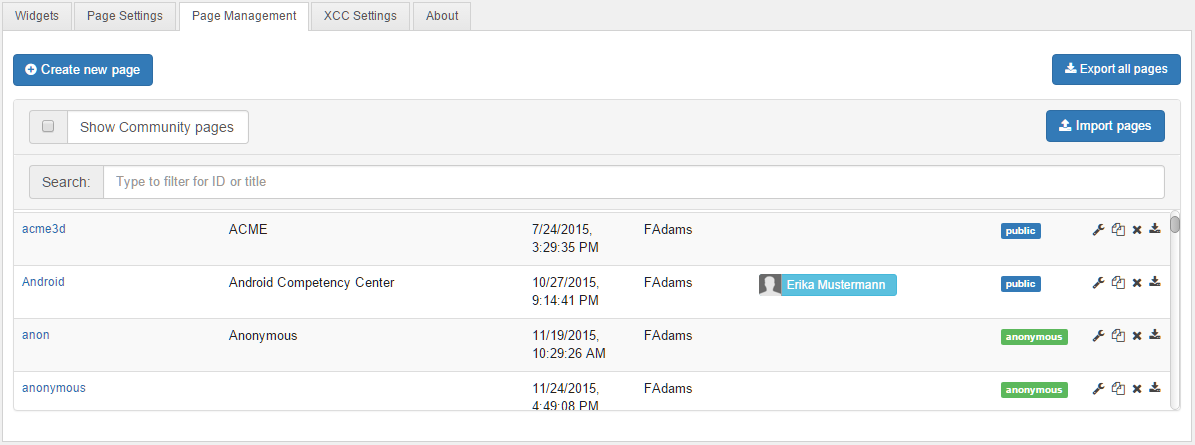Click wrench icon on anonymous row
The width and height of the screenshot is (1195, 445).
tap(1098, 389)
